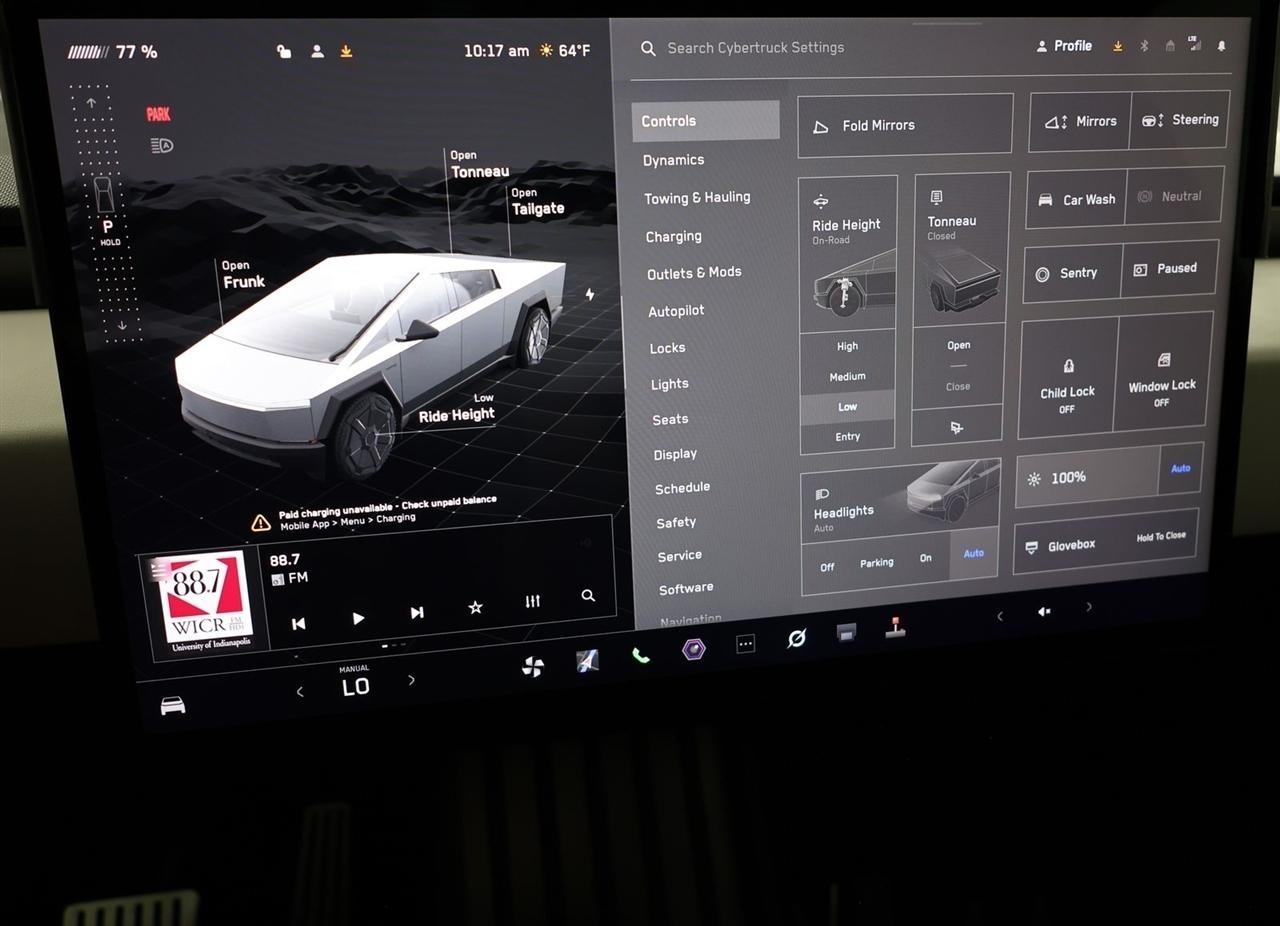Open Autopilot settings

[x=676, y=311]
